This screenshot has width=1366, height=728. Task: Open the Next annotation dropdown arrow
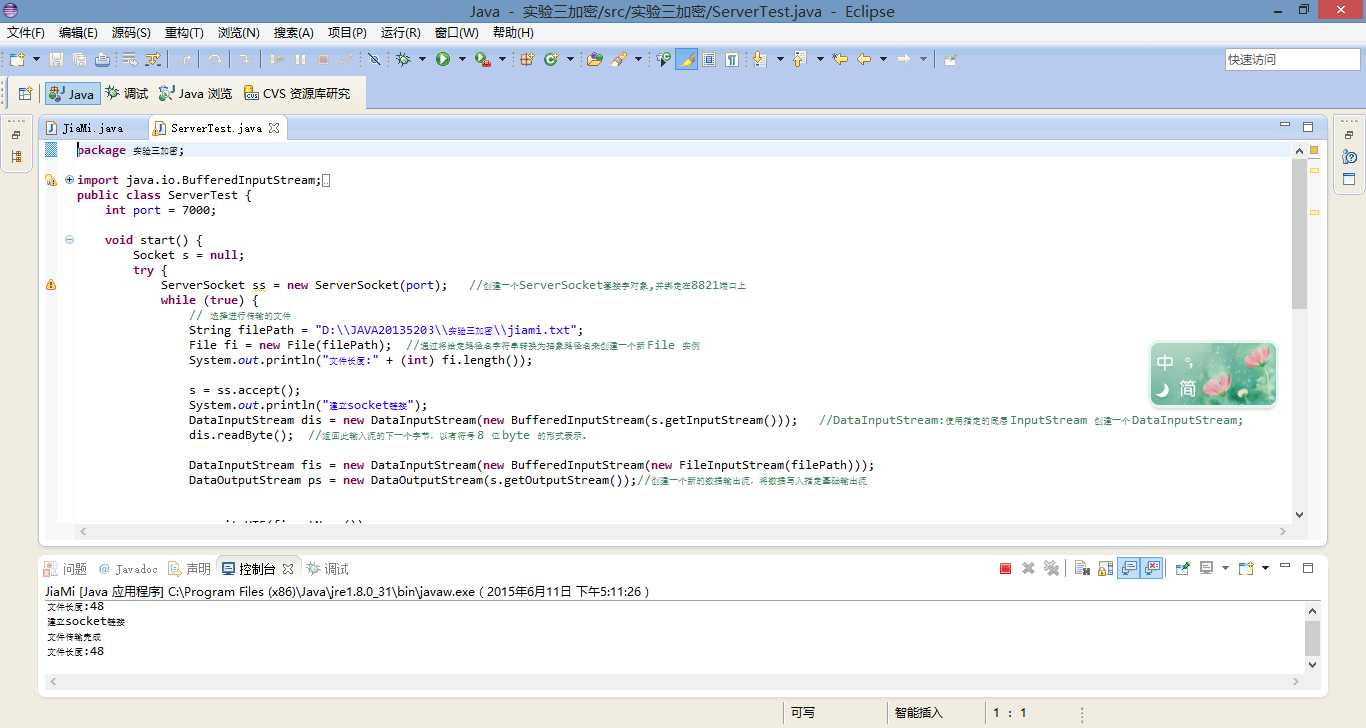click(x=780, y=59)
